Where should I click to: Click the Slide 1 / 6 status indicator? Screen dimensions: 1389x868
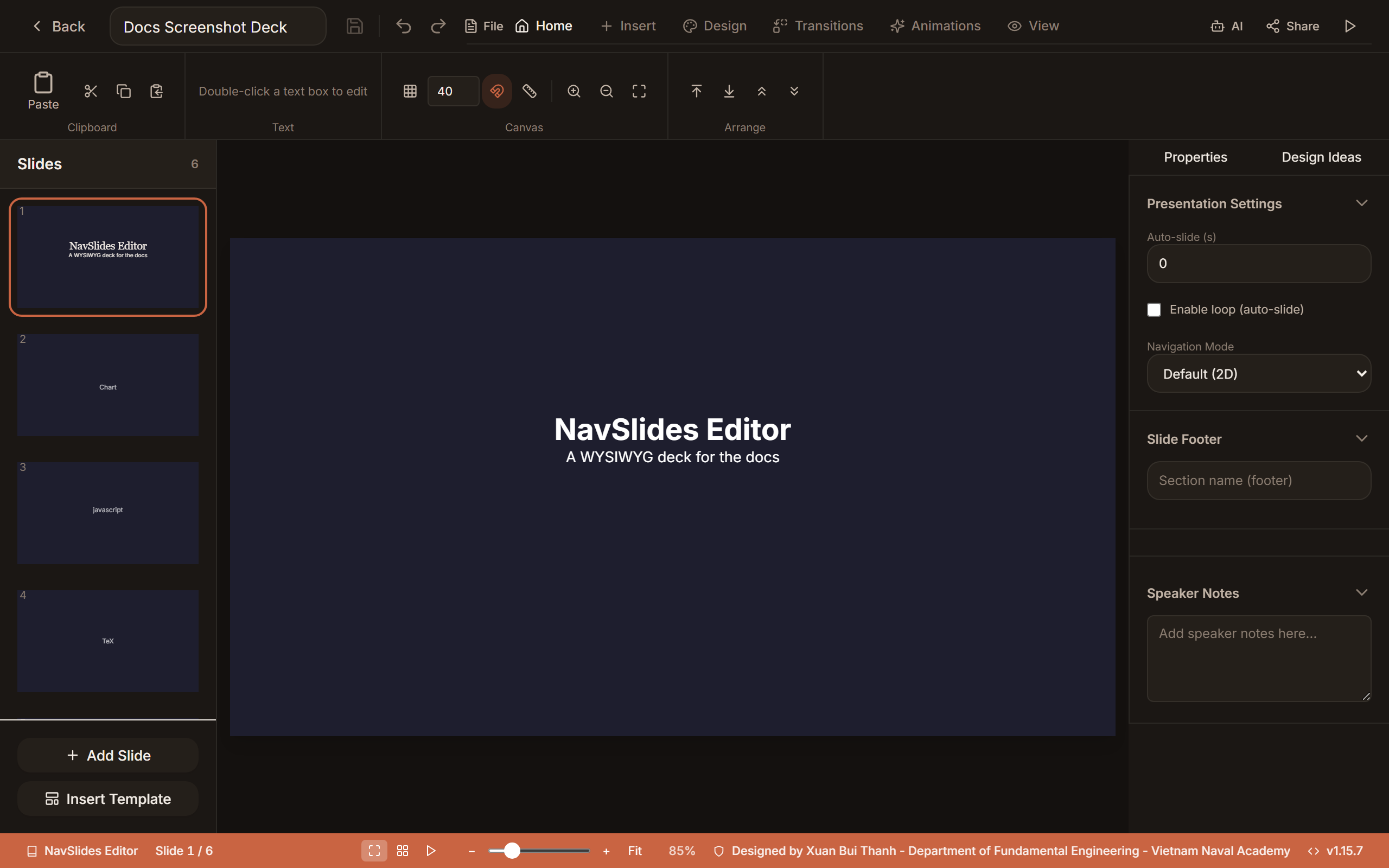tap(184, 851)
